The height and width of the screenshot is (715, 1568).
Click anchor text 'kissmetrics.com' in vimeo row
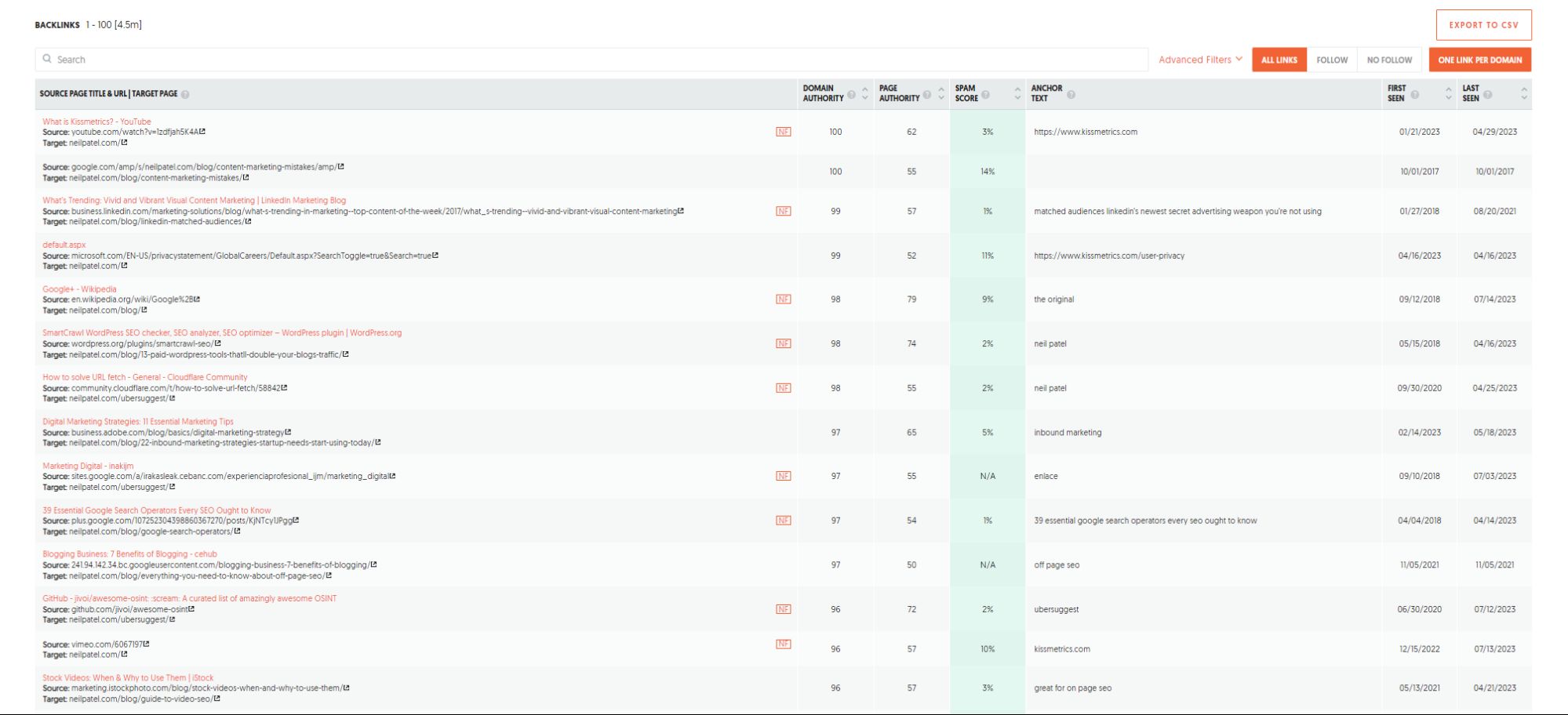point(1062,649)
